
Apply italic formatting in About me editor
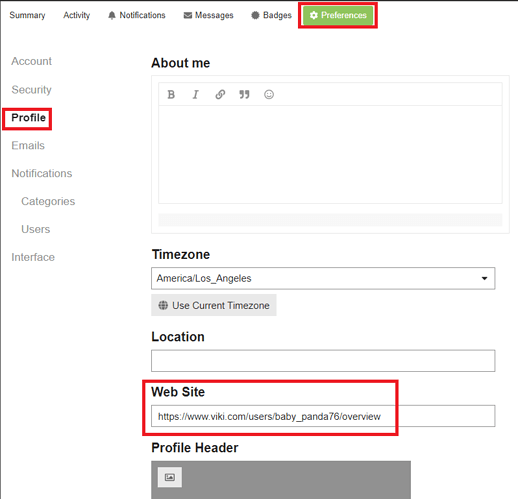[x=196, y=95]
